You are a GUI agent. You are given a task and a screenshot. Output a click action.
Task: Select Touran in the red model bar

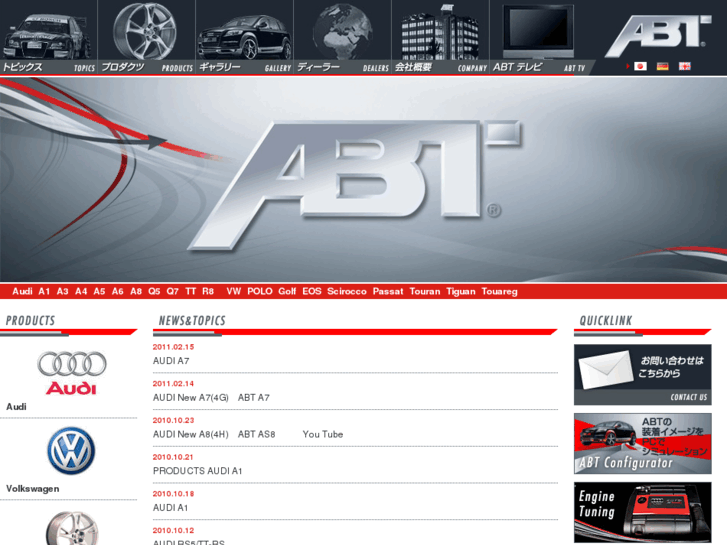pyautogui.click(x=425, y=291)
